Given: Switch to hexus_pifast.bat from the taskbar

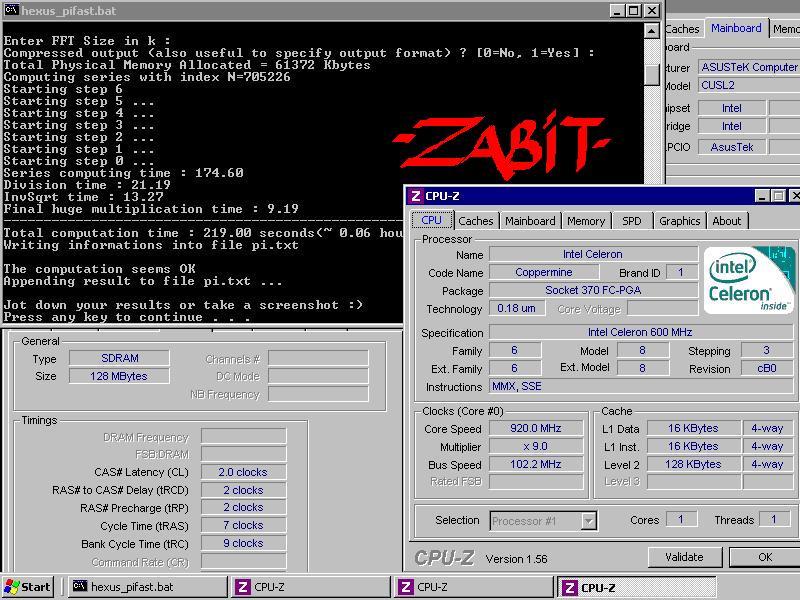Looking at the screenshot, I should click(x=147, y=587).
